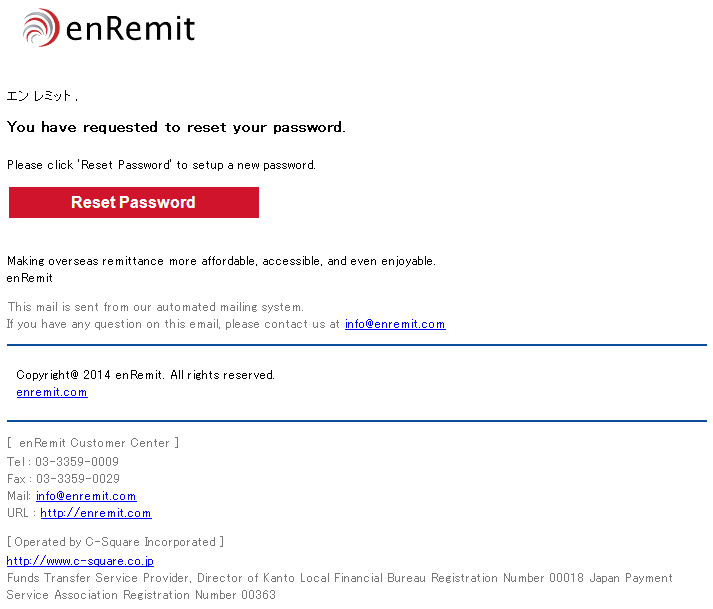Click the Japanese greeting エン レミット text
This screenshot has width=713, height=609.
pyautogui.click(x=42, y=96)
